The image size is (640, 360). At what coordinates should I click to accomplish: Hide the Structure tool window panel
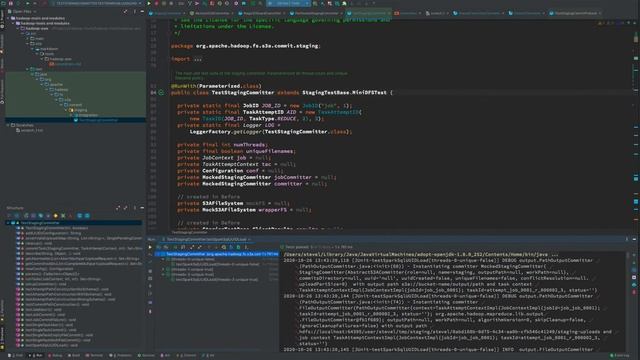142,208
